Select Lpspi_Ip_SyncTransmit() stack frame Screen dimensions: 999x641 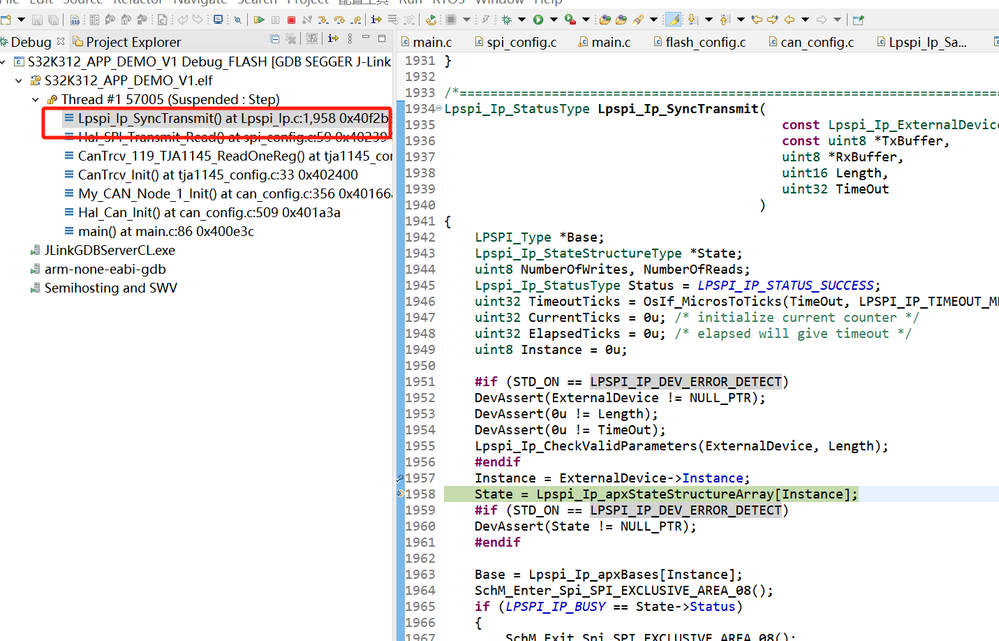click(x=226, y=119)
